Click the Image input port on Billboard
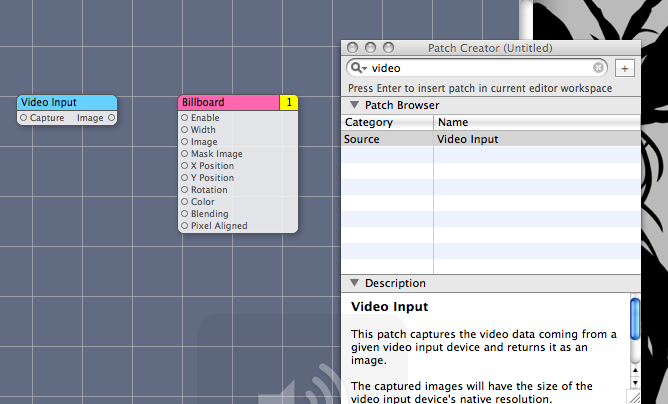 [184, 141]
